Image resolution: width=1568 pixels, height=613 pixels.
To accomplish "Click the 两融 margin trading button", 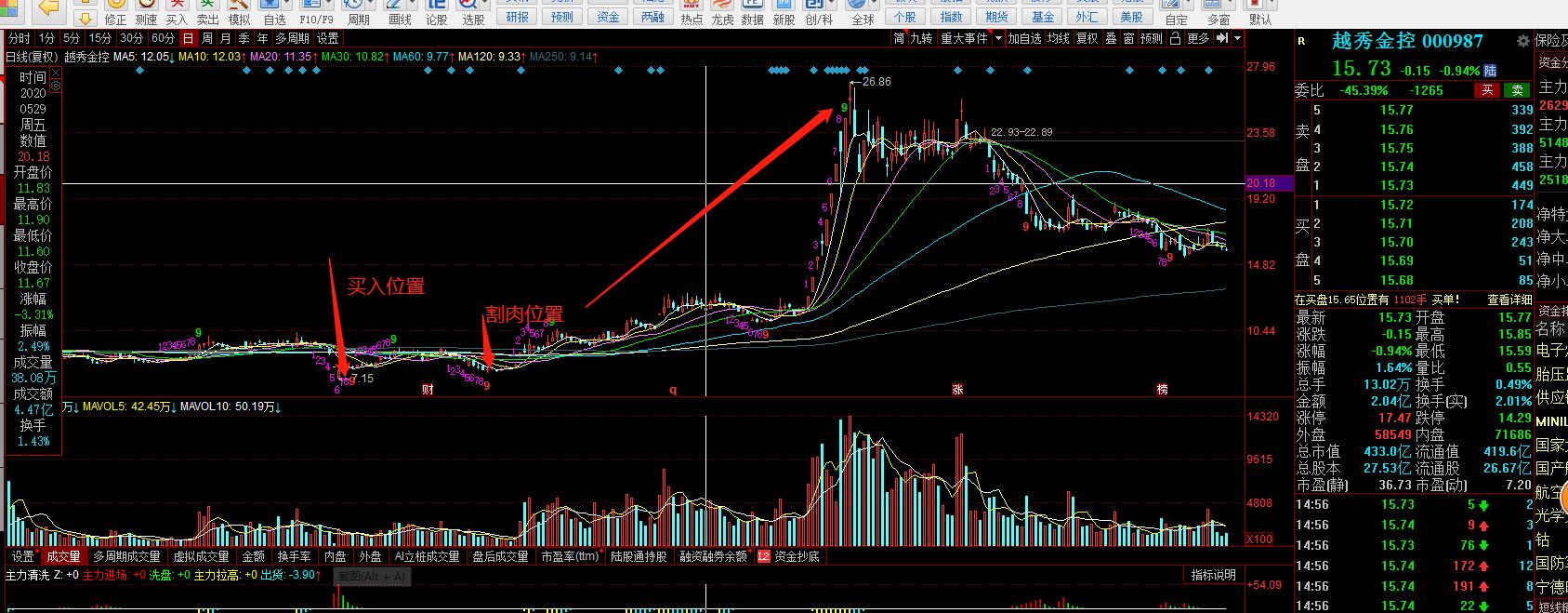I will 653,17.
